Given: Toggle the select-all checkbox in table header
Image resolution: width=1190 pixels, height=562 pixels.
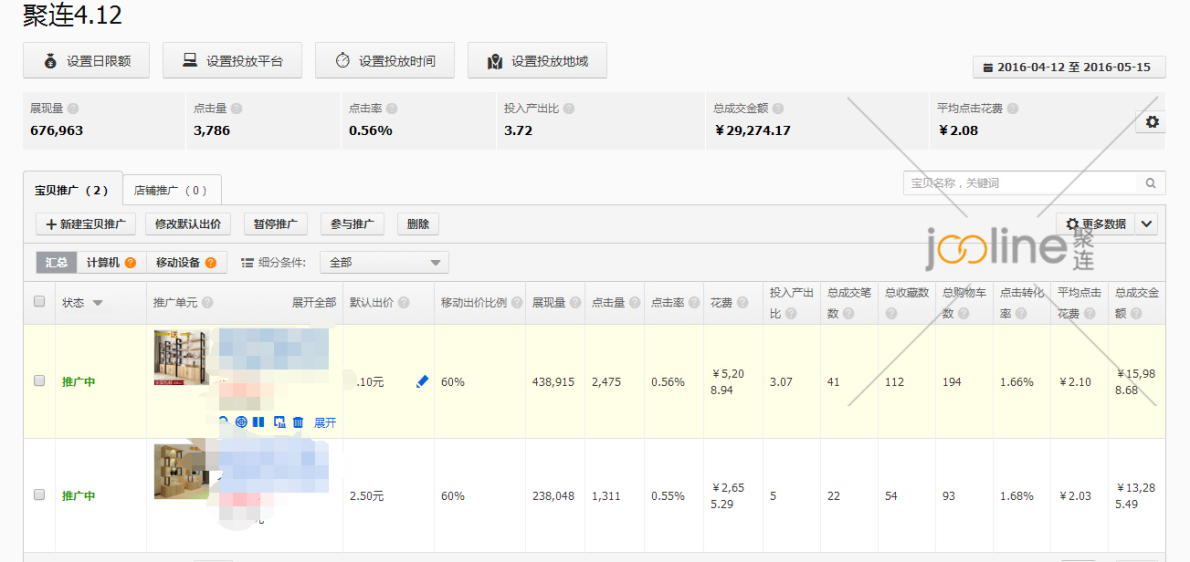Looking at the screenshot, I should click(39, 301).
